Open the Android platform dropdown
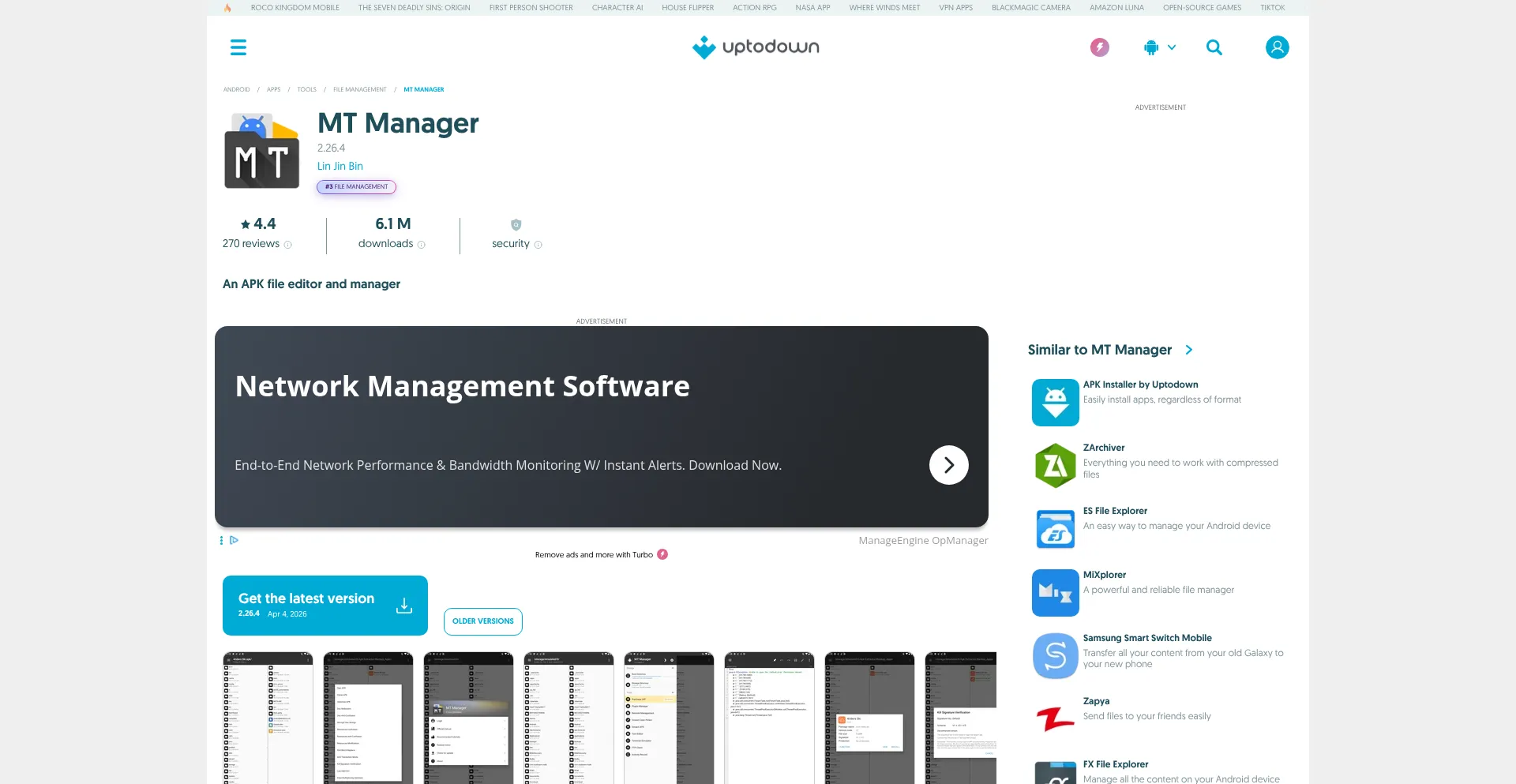 click(x=1160, y=47)
